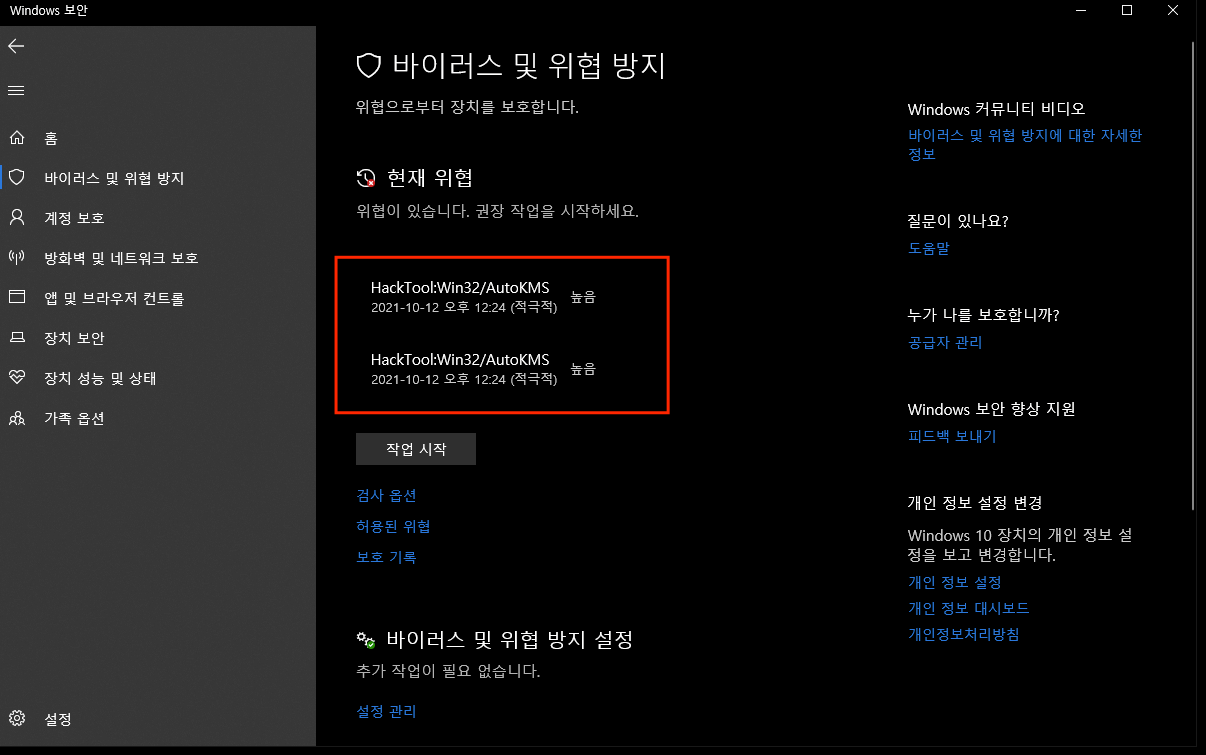The height and width of the screenshot is (755, 1206).
Task: Open the 검사 옵션 link
Action: 386,496
